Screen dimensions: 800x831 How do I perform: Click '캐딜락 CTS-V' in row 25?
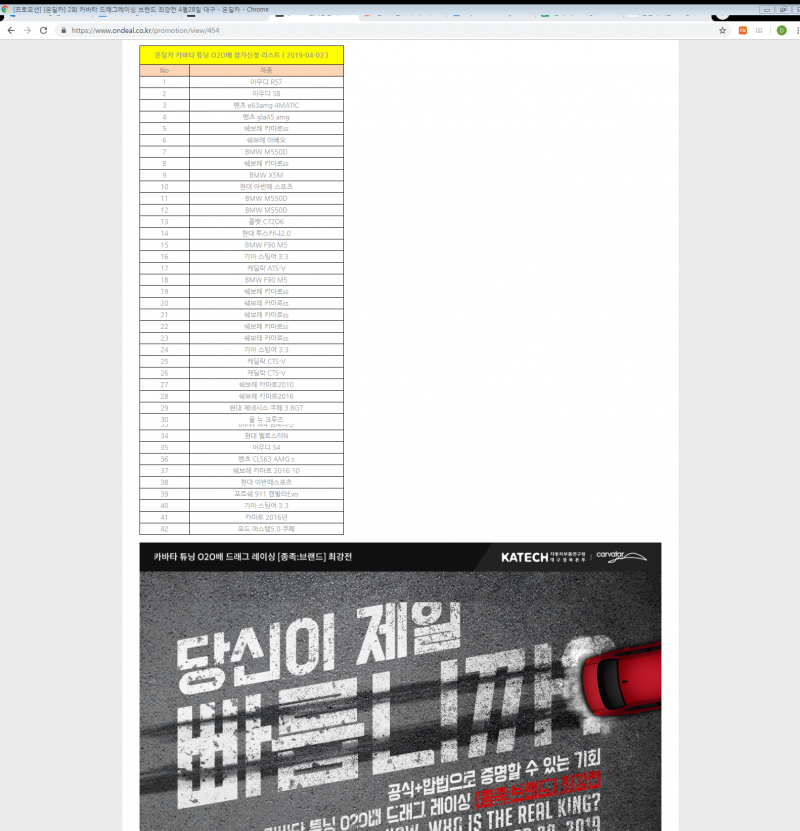pos(266,362)
